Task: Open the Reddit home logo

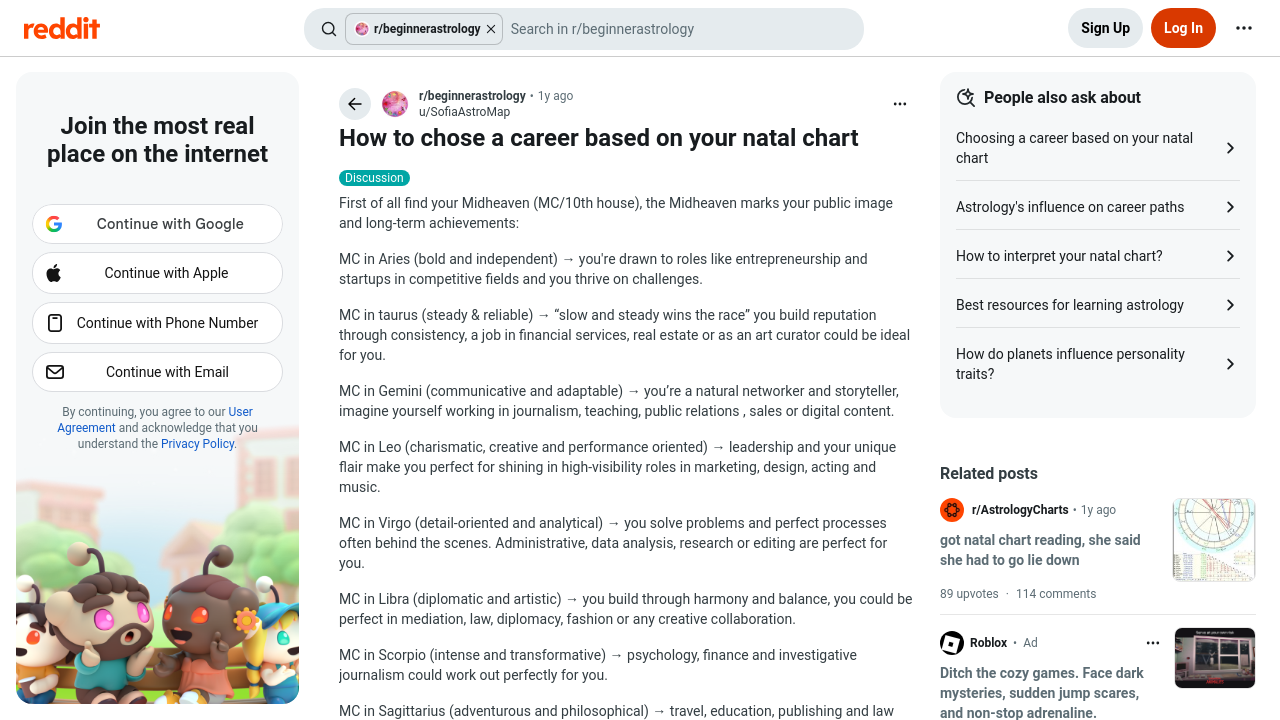Action: [x=62, y=28]
